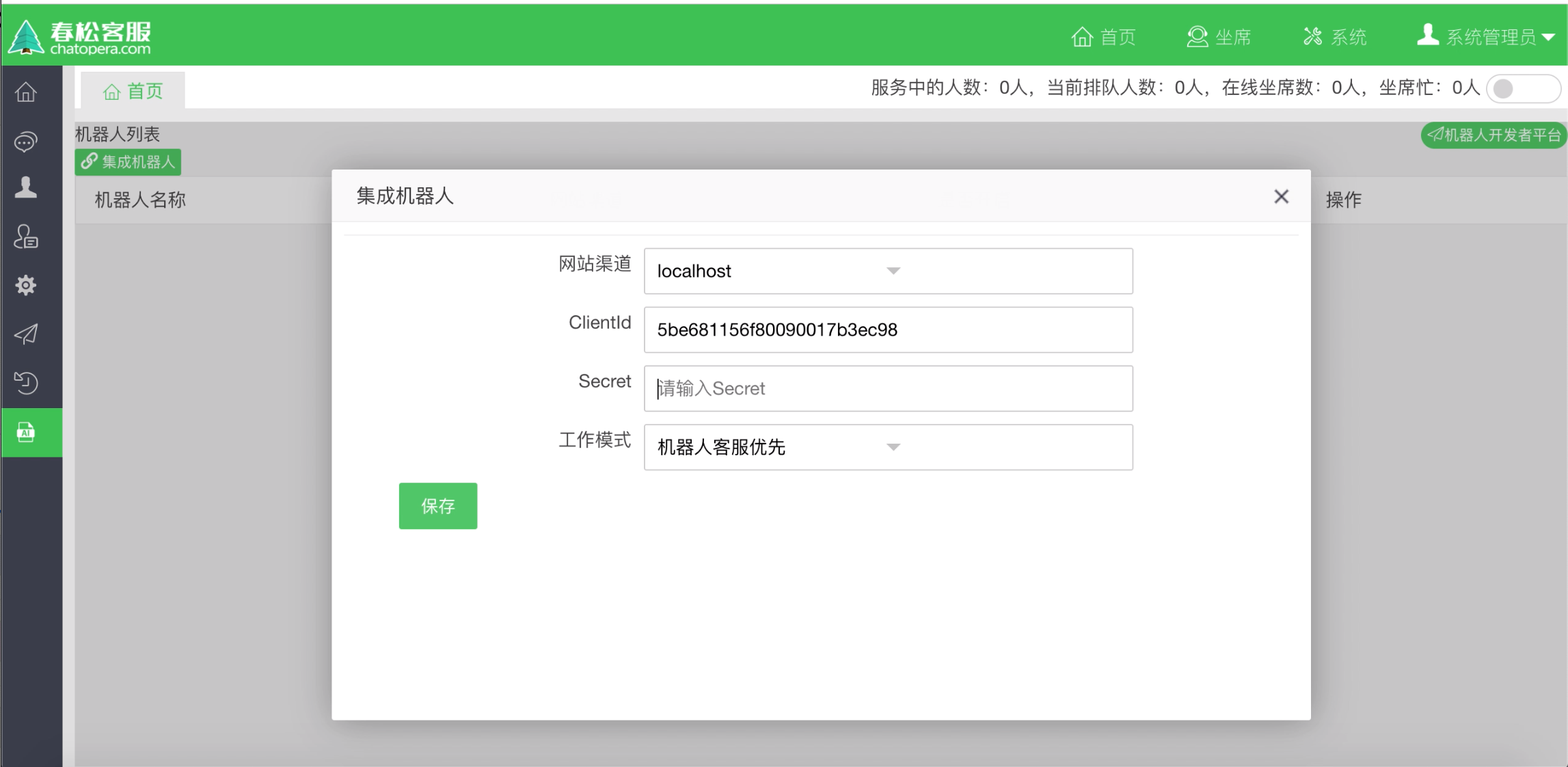1568x767 pixels.
Task: Open the 机器人开发者平台 link
Action: tap(1493, 135)
